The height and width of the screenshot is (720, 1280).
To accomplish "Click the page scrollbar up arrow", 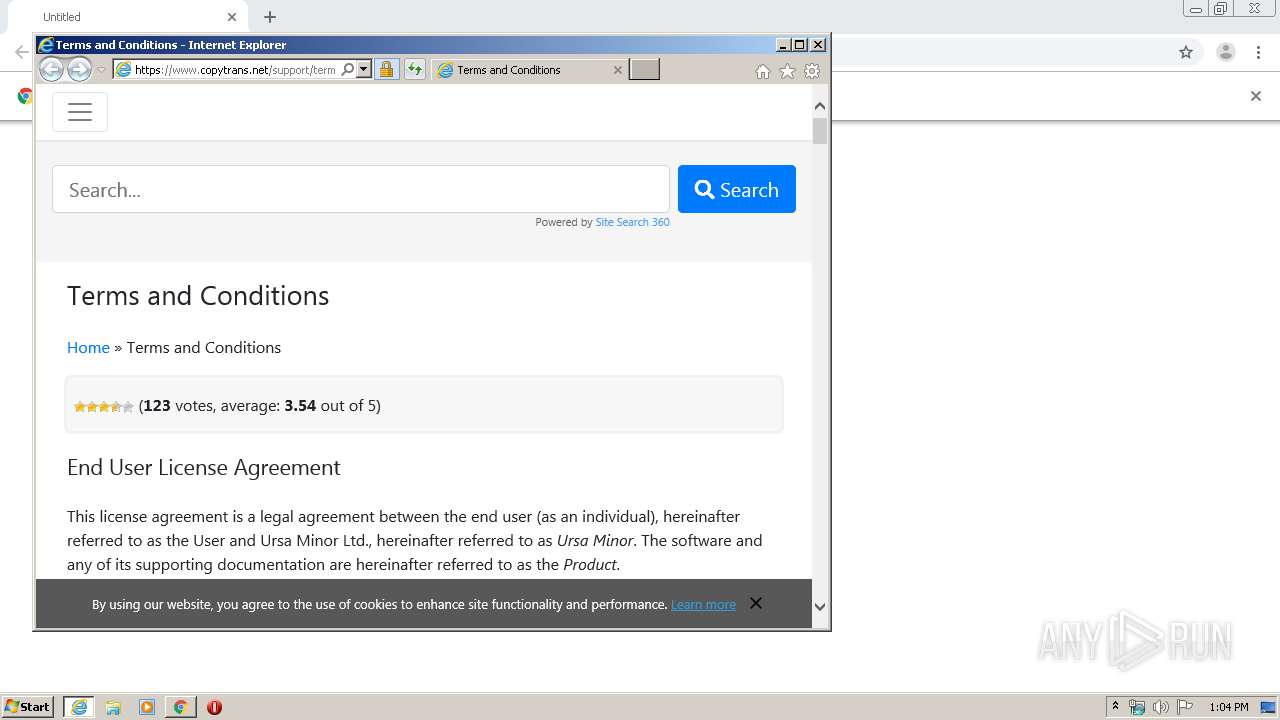I will click(x=820, y=105).
